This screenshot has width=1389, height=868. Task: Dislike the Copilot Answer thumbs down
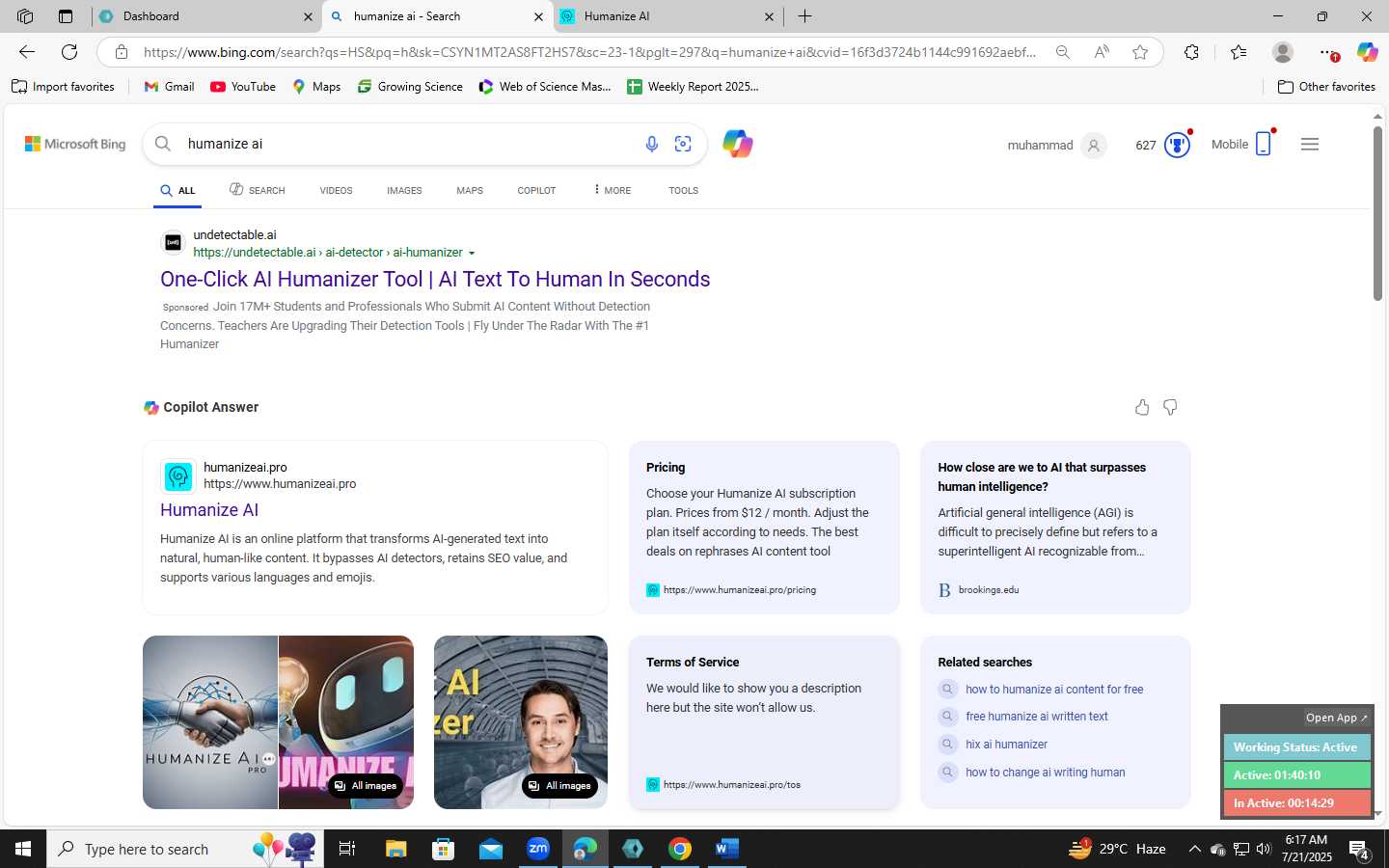(x=1170, y=407)
